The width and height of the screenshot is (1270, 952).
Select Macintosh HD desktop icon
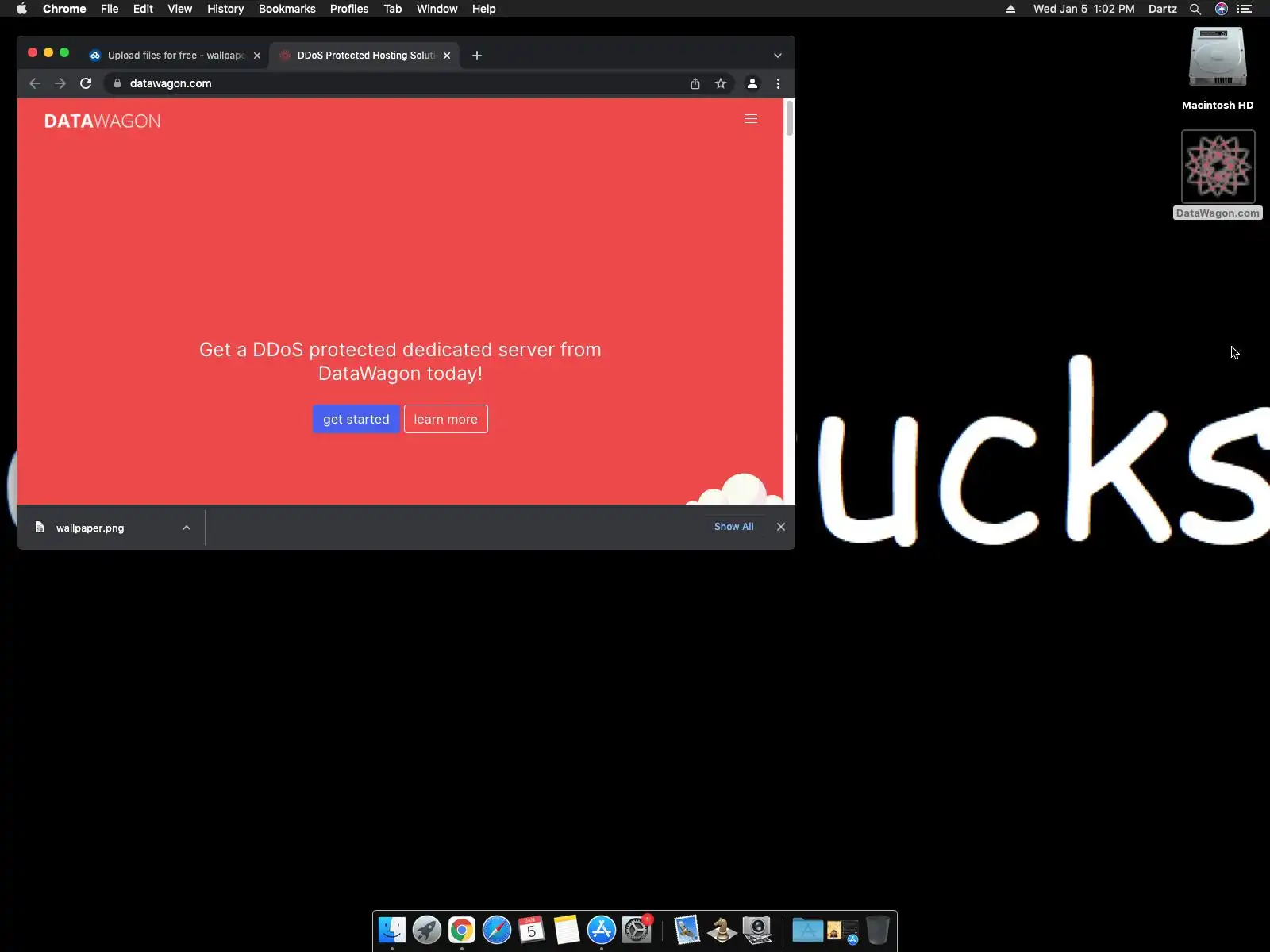click(1218, 67)
